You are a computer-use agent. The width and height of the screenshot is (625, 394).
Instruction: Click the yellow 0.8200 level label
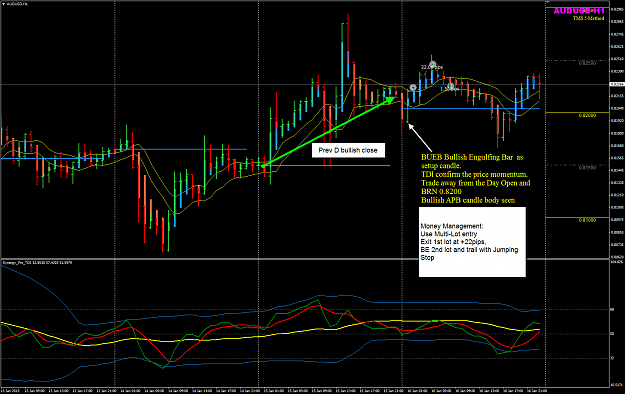pos(588,115)
